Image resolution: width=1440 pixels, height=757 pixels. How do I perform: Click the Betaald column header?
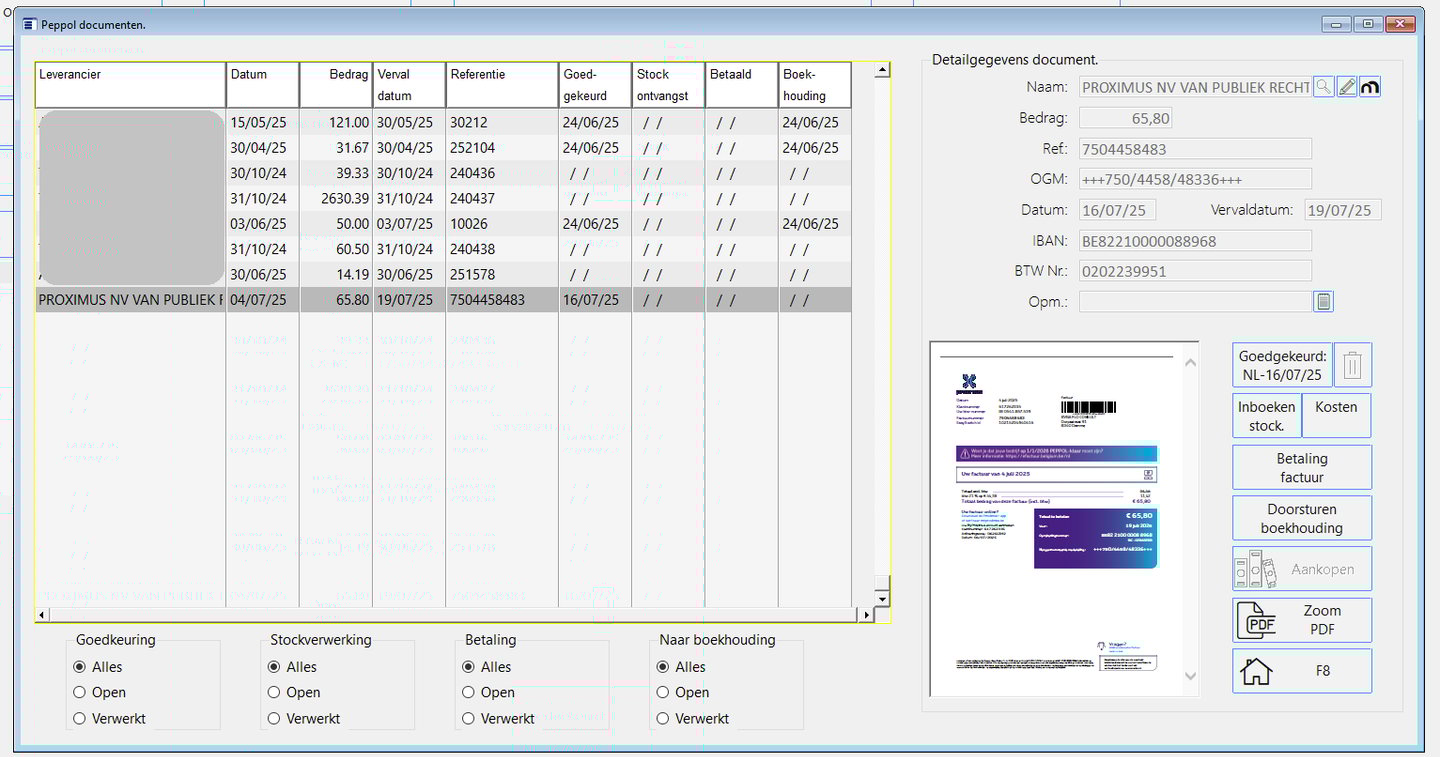click(742, 85)
